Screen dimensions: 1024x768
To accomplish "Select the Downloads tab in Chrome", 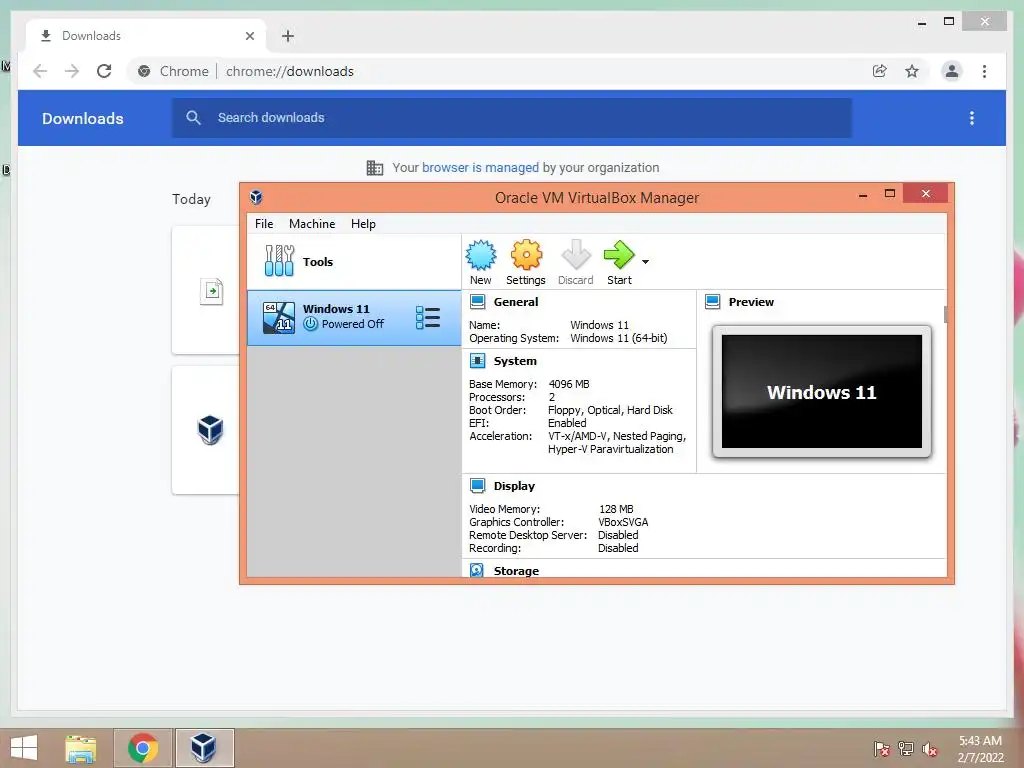I will click(x=146, y=36).
